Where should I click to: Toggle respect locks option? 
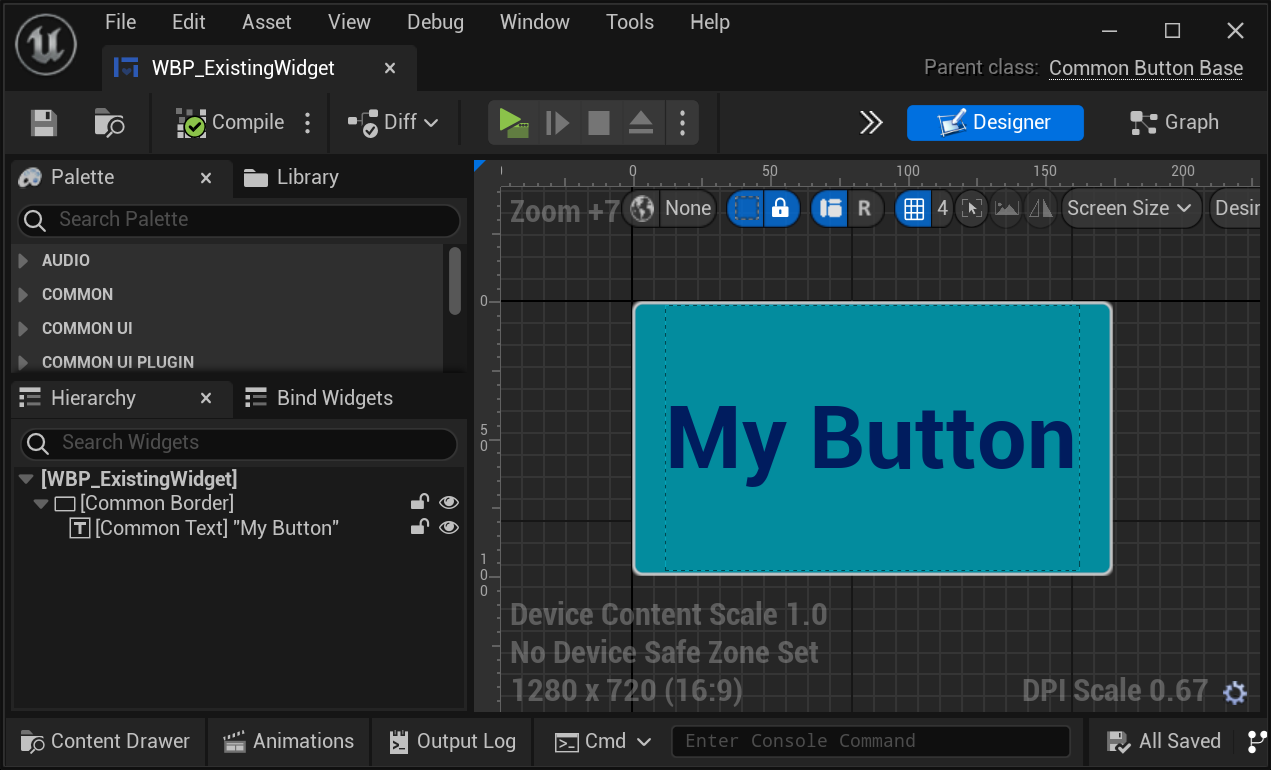coord(781,209)
